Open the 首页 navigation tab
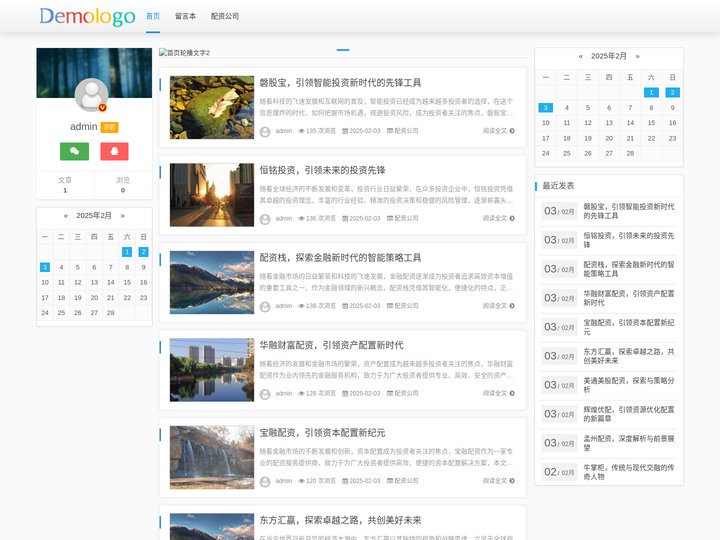This screenshot has width=720, height=540. pyautogui.click(x=153, y=16)
